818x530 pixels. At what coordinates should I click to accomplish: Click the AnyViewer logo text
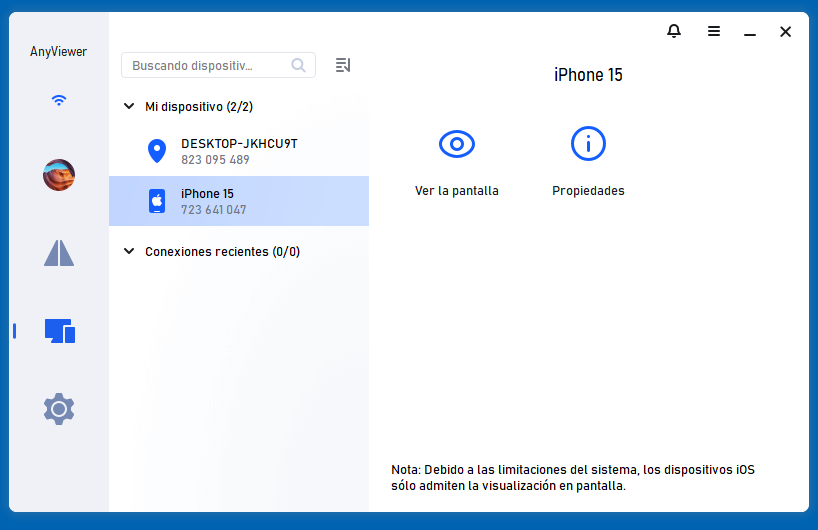[58, 52]
